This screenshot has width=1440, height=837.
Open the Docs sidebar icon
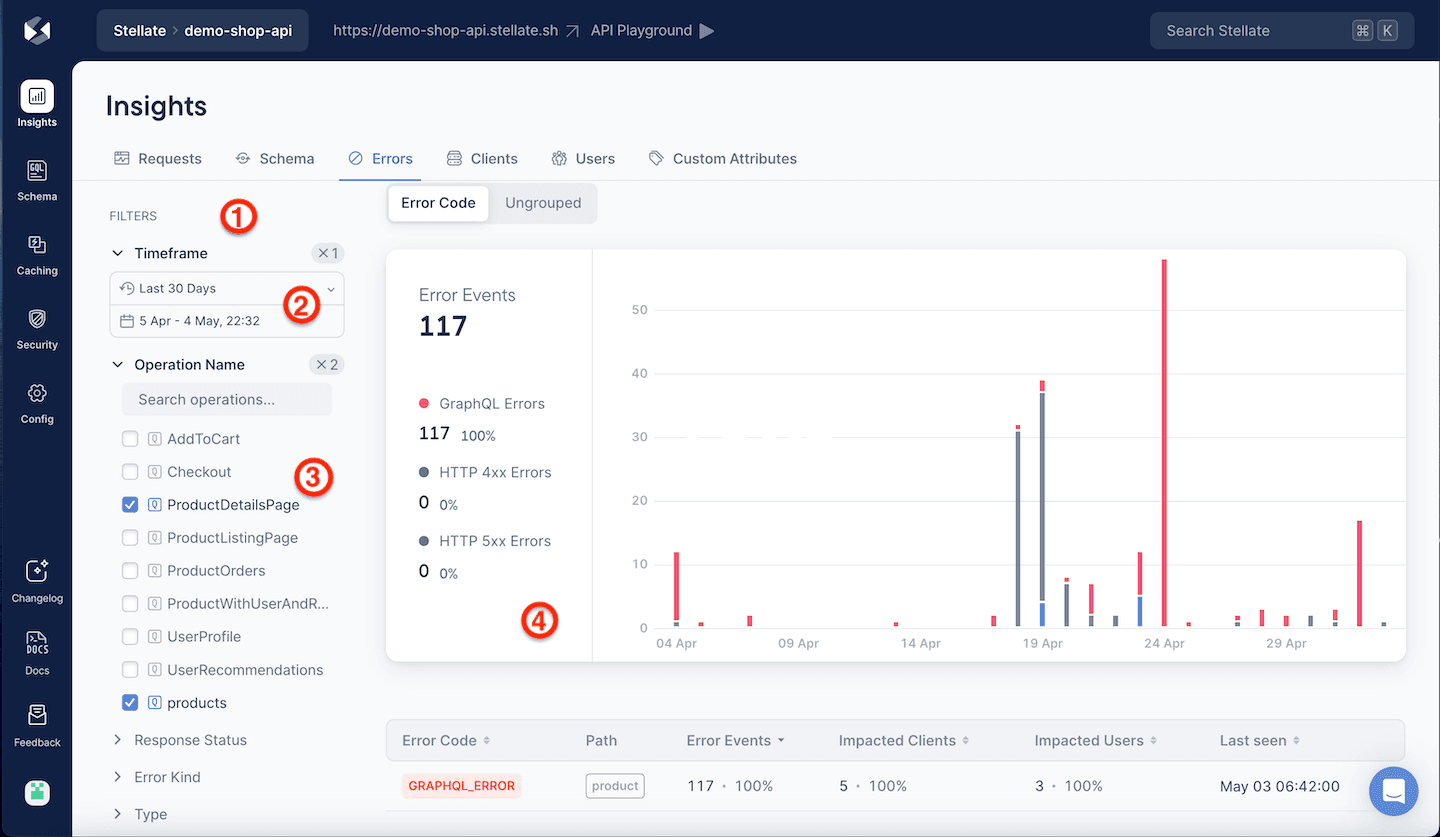[37, 644]
